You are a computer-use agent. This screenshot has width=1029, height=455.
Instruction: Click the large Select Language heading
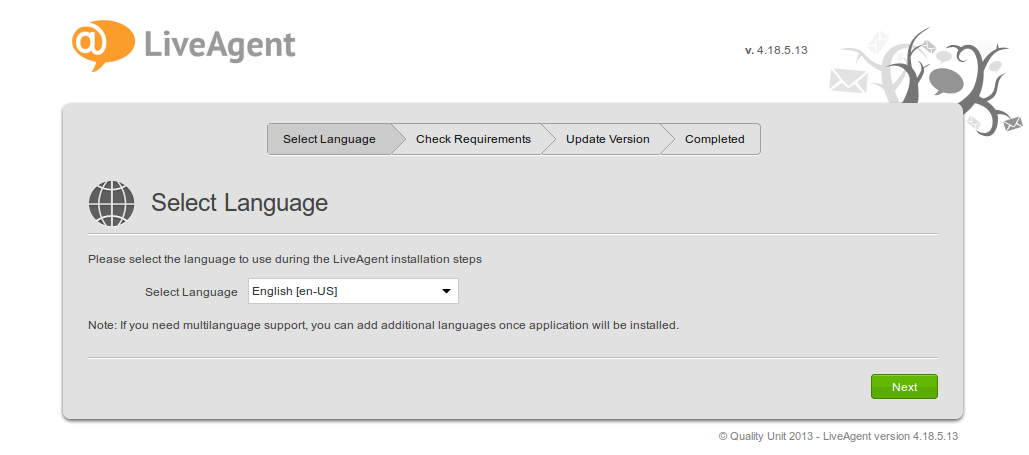pyautogui.click(x=239, y=203)
